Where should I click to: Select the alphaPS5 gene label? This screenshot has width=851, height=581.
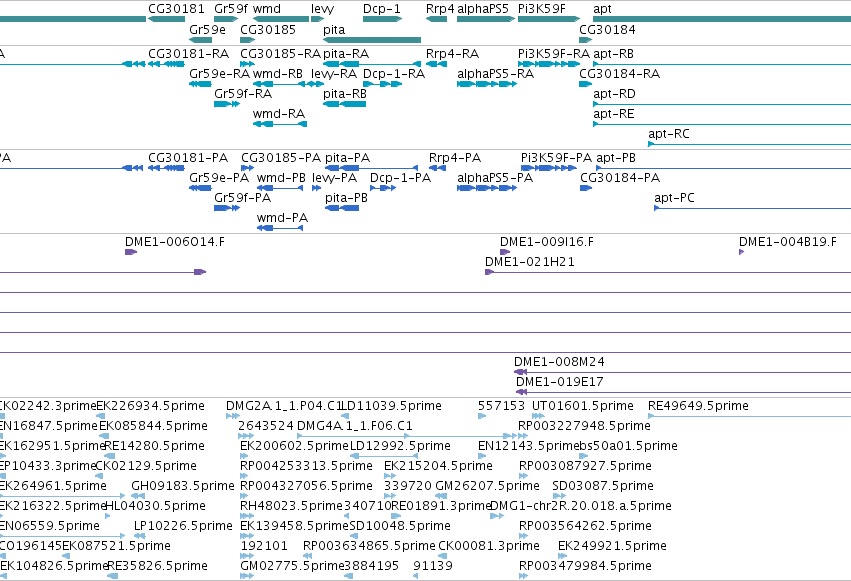483,9
